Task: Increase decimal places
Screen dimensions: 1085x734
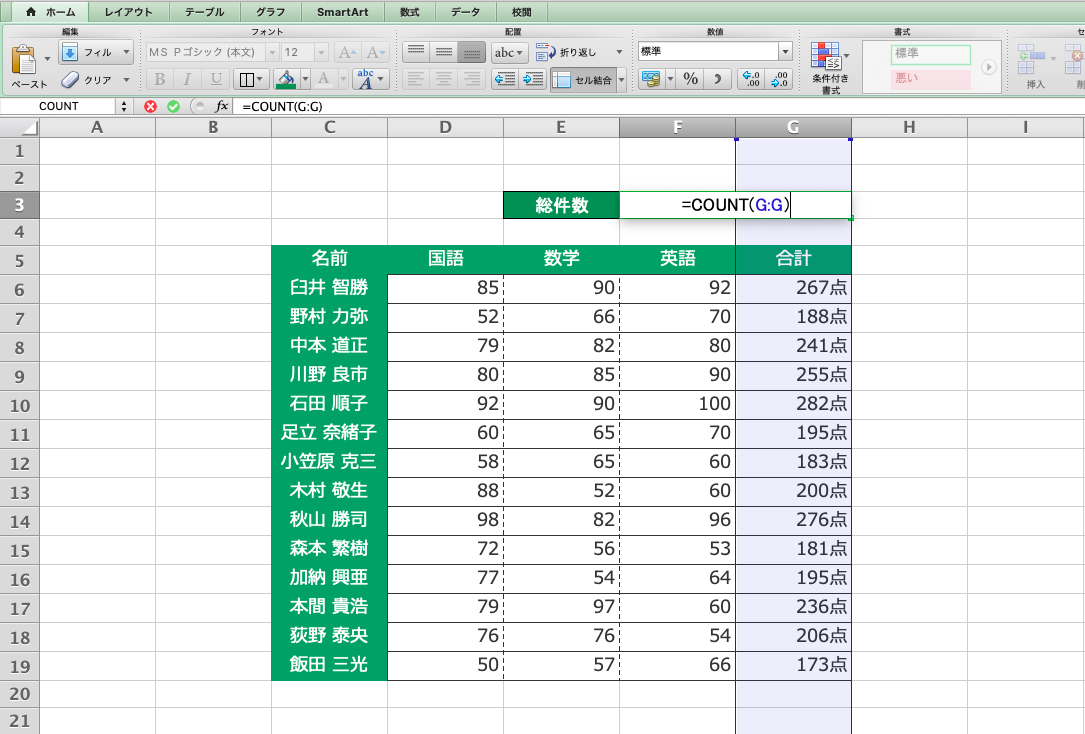Action: tap(751, 79)
